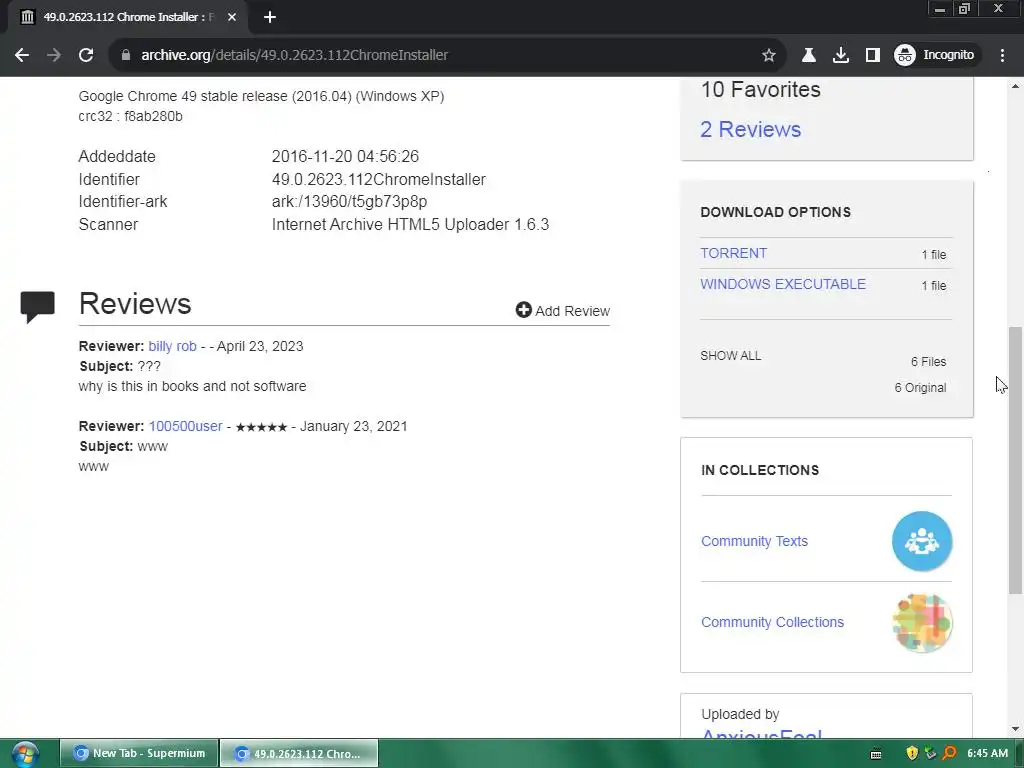Image resolution: width=1024 pixels, height=768 pixels.
Task: Bookmark this page with the star icon
Action: (769, 55)
